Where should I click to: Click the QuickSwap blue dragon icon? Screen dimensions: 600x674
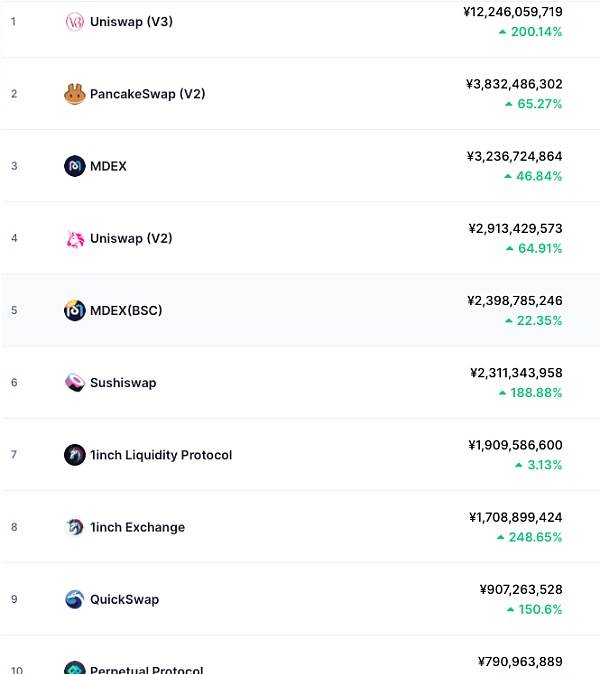tap(74, 599)
